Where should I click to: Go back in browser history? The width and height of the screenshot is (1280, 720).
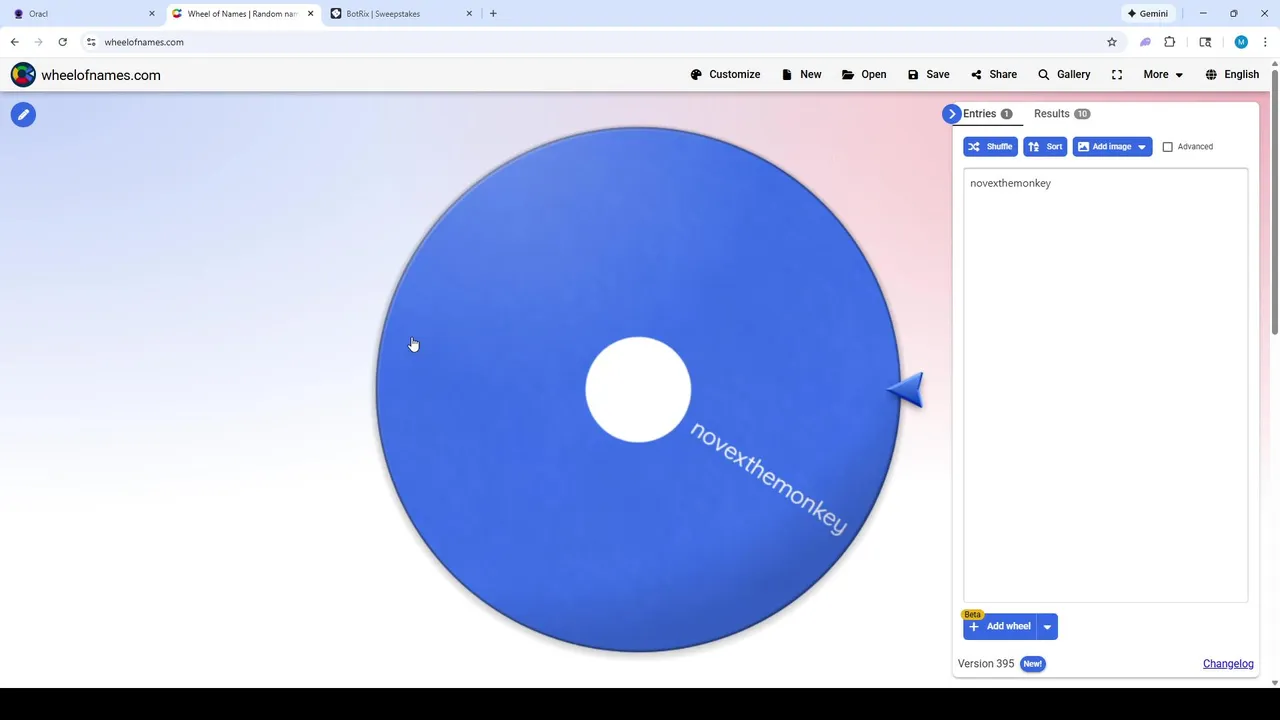(x=14, y=42)
